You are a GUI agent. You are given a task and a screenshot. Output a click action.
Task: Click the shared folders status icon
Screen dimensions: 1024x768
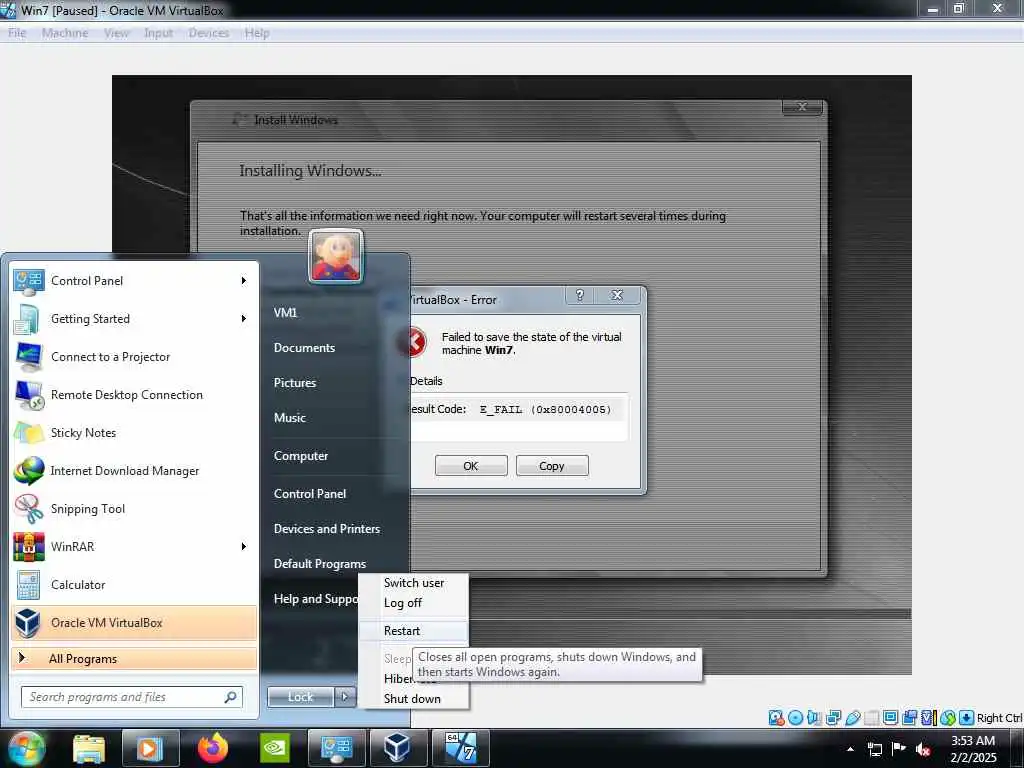pos(871,718)
